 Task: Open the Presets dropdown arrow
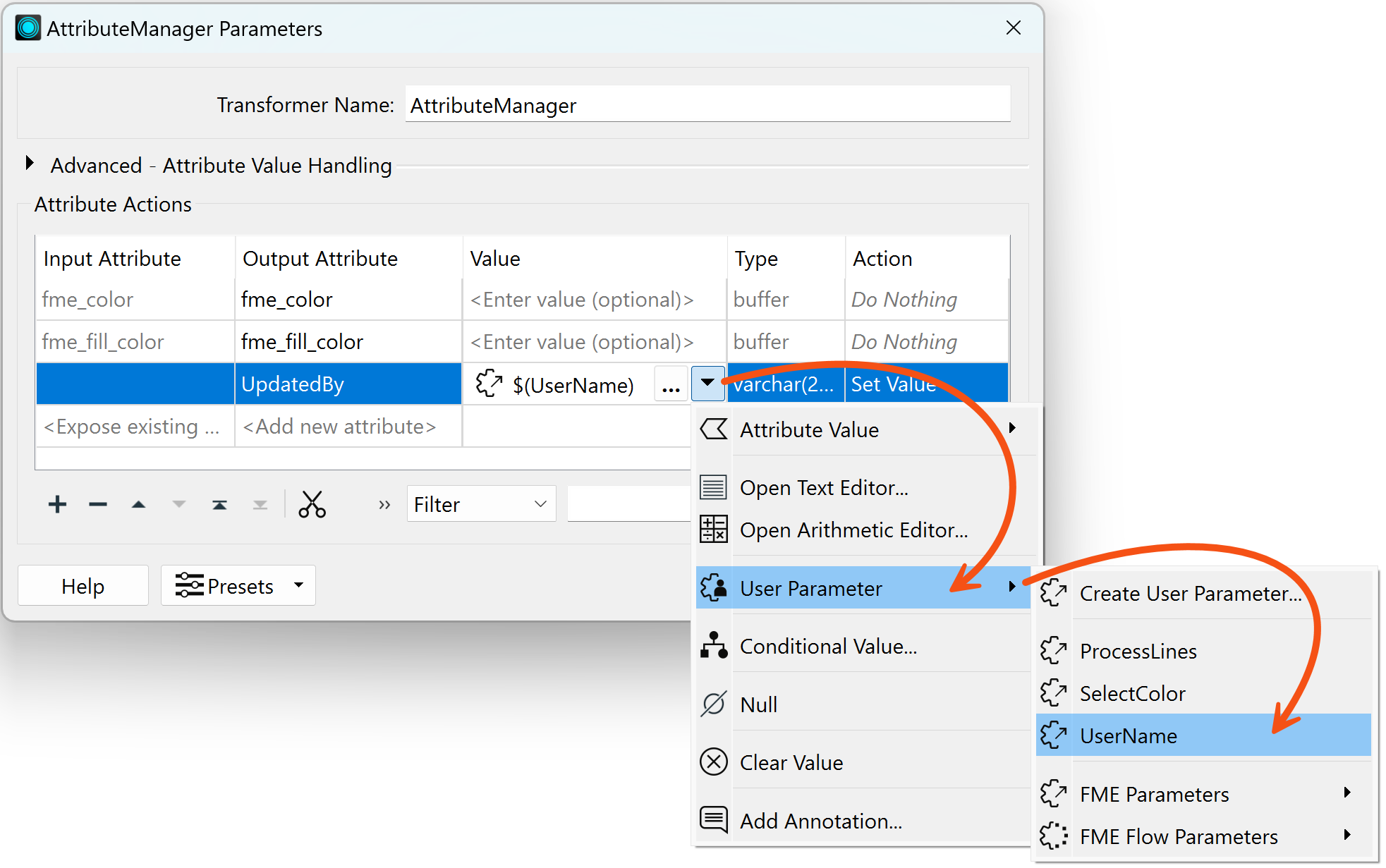coord(299,585)
